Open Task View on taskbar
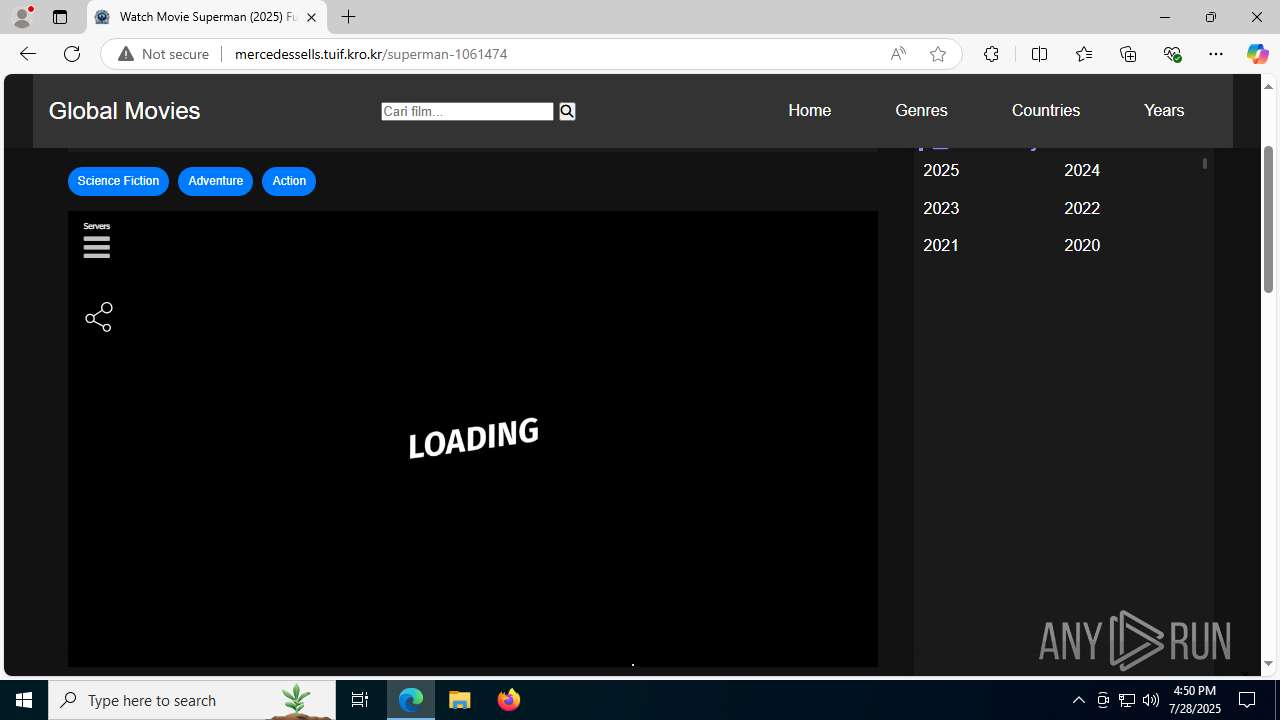The width and height of the screenshot is (1280, 720). [x=360, y=700]
